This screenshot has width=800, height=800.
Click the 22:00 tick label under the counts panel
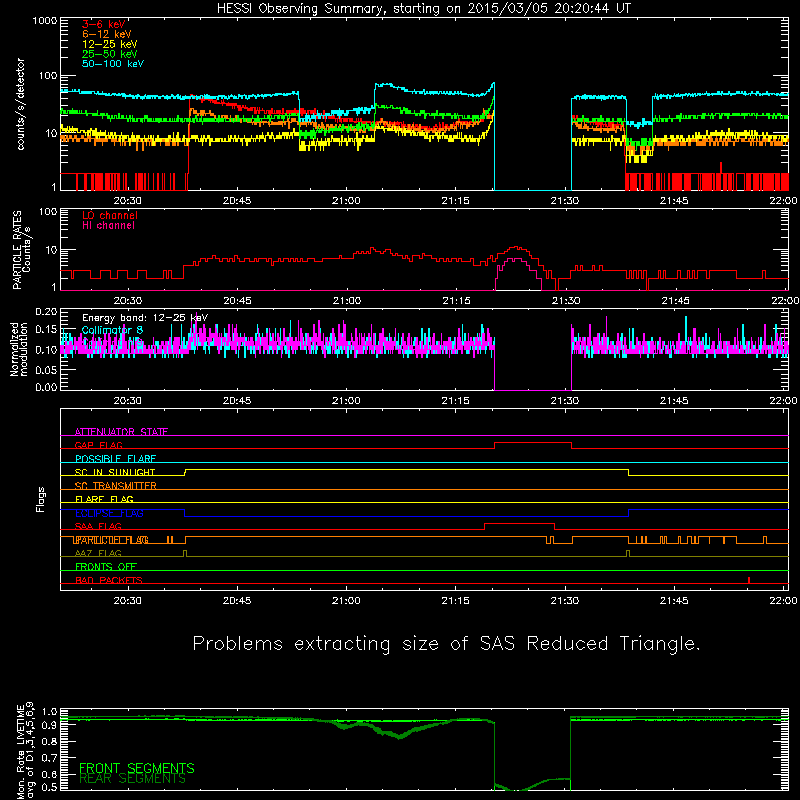783,201
